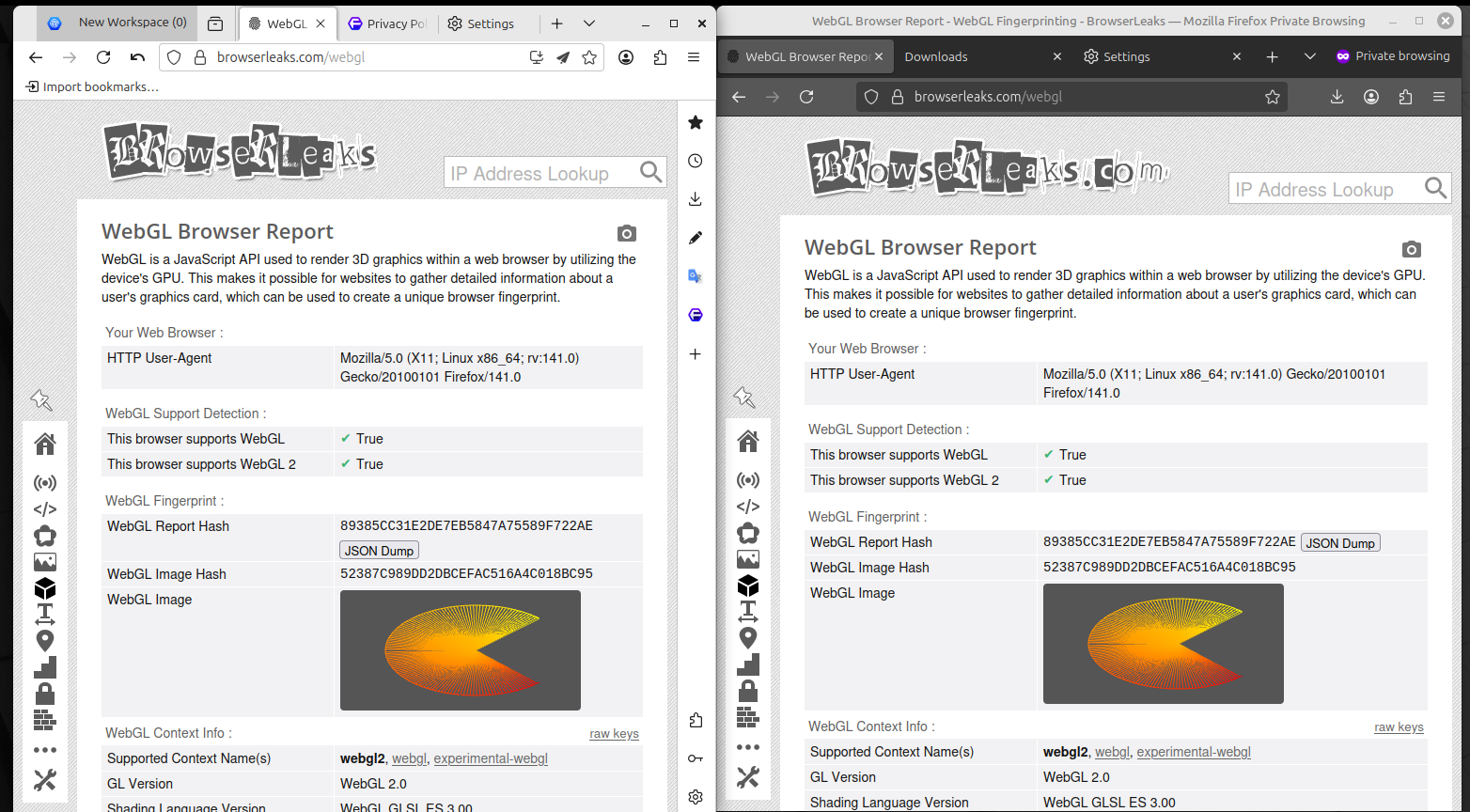Bookmark page with star in left URL bar
The height and width of the screenshot is (812, 1470).
589,57
